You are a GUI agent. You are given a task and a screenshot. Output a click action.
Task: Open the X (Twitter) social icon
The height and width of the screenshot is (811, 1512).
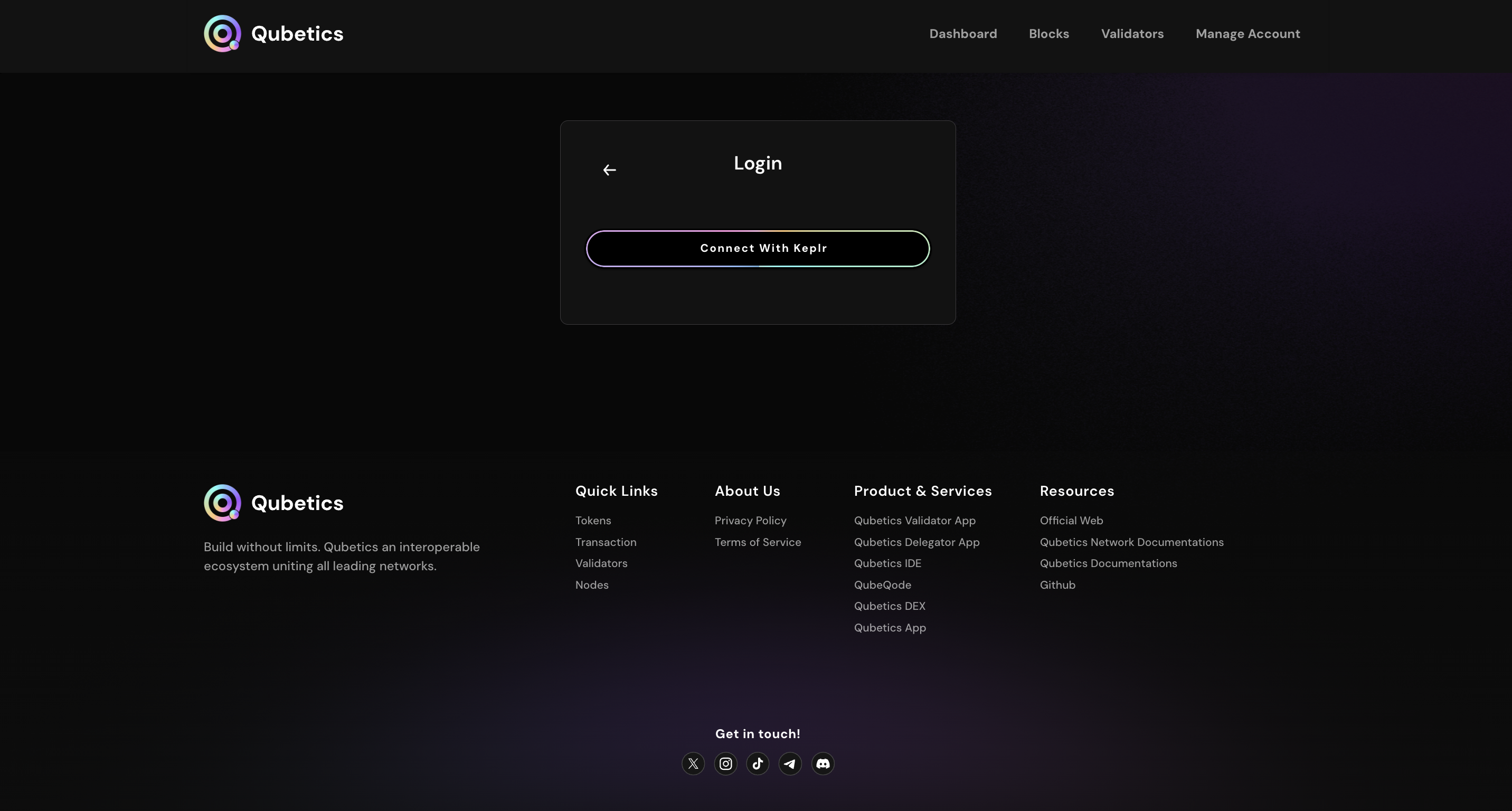click(x=693, y=763)
